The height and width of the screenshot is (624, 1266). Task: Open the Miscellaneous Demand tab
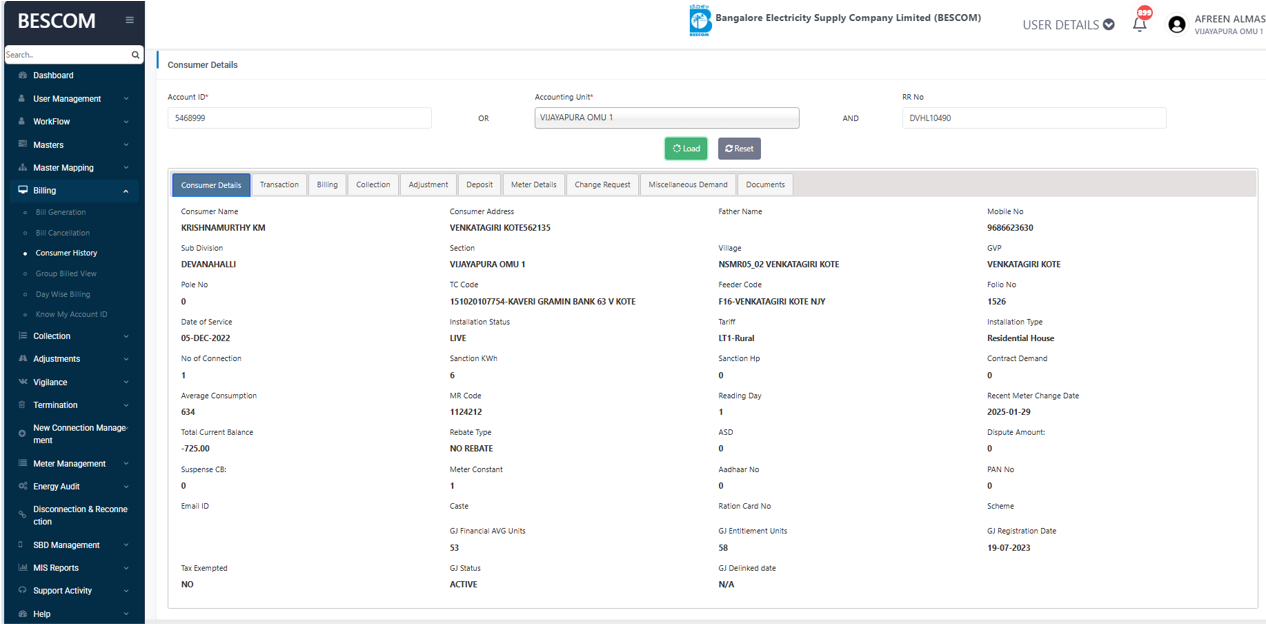(x=688, y=185)
